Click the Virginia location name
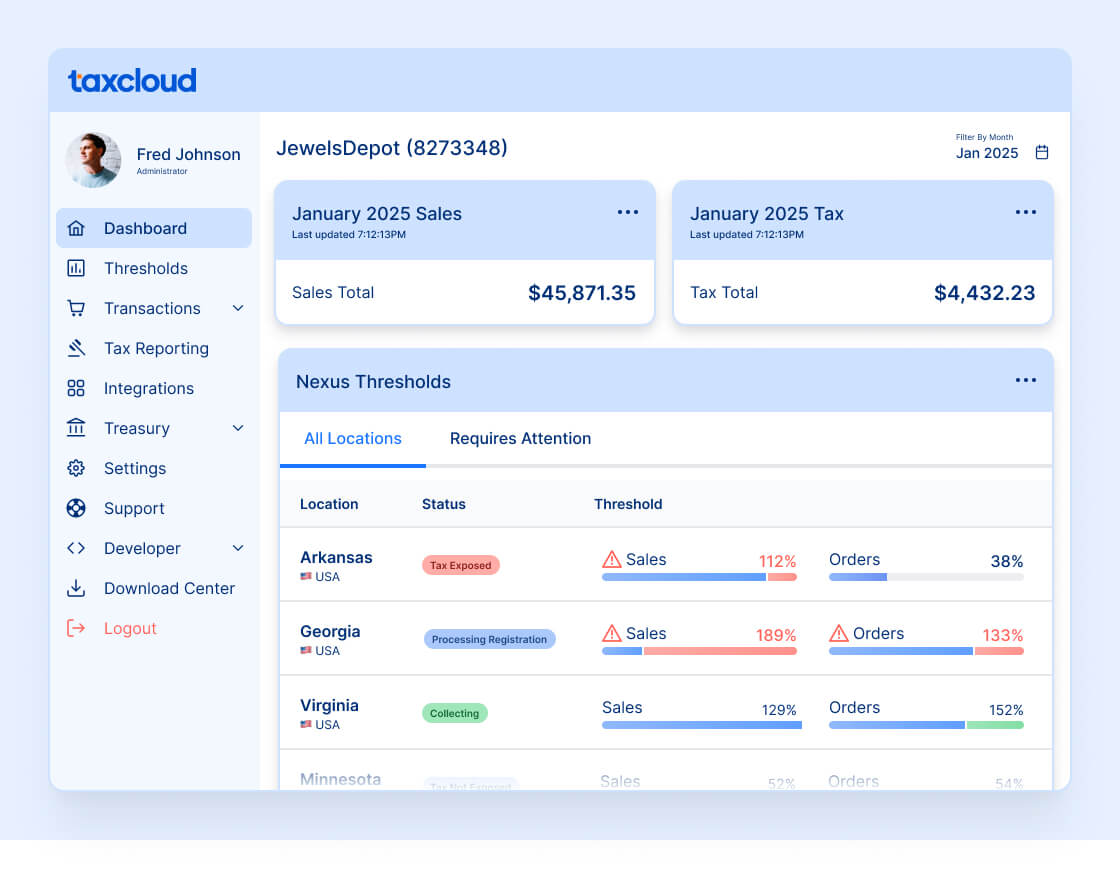The width and height of the screenshot is (1120, 872). 329,706
